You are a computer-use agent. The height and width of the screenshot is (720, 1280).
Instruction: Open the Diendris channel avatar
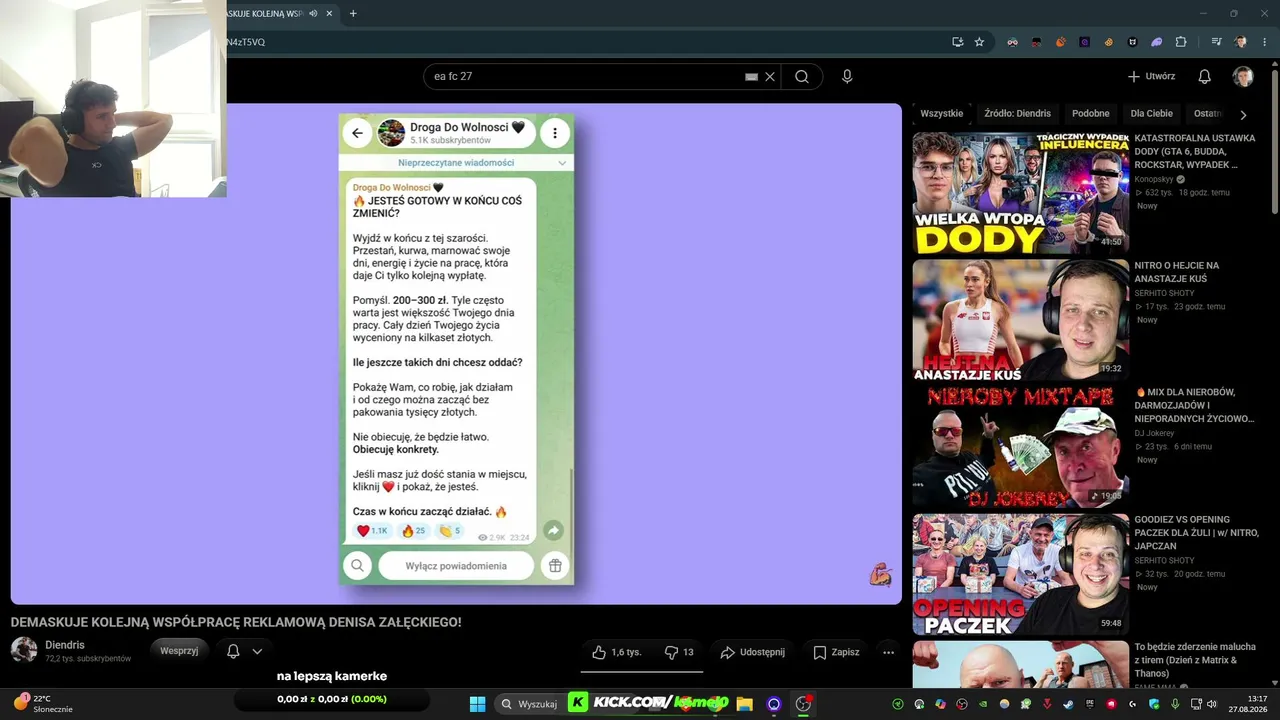click(x=24, y=650)
